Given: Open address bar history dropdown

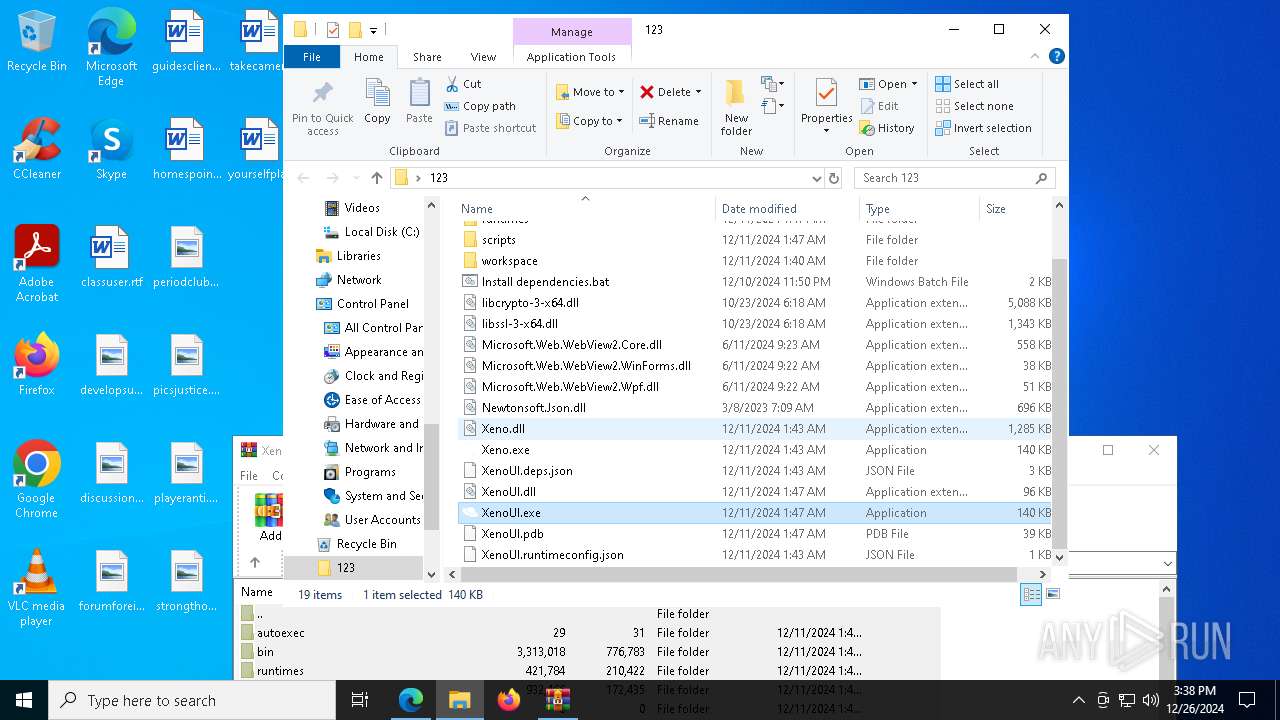Looking at the screenshot, I should coord(817,178).
